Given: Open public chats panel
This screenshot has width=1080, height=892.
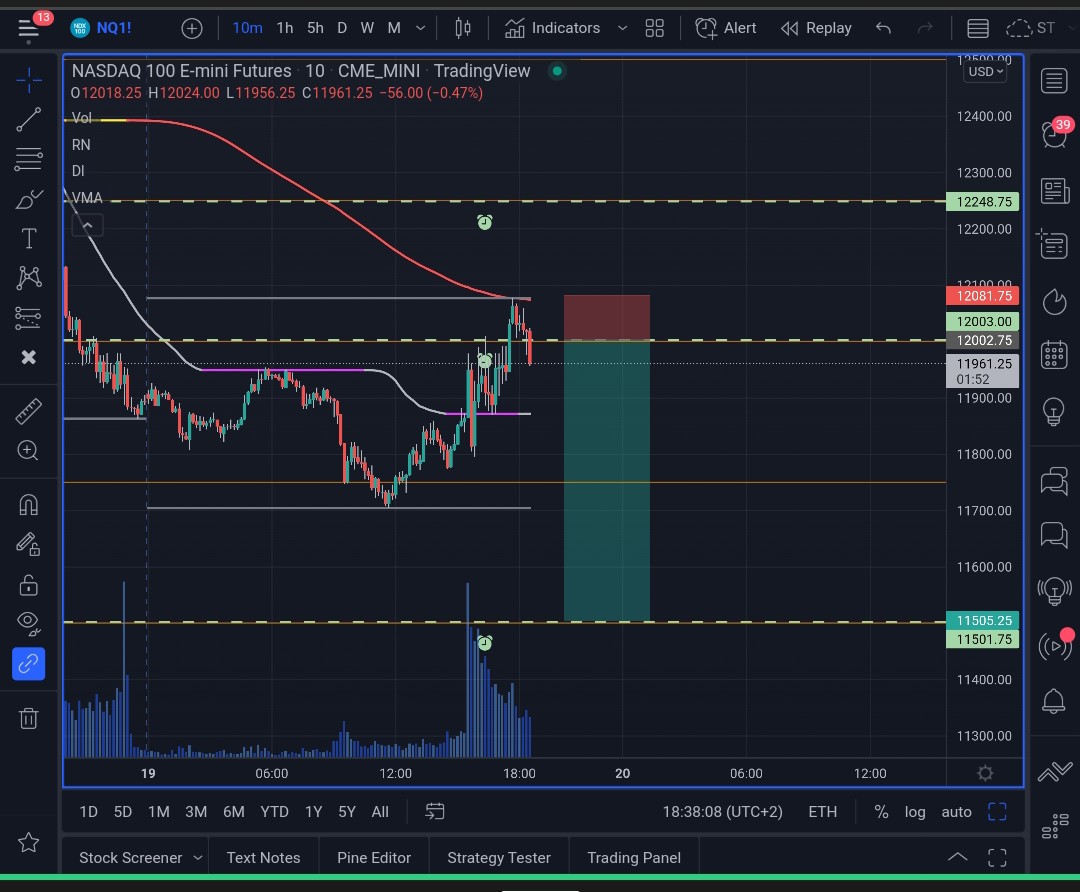Looking at the screenshot, I should coord(1054,481).
